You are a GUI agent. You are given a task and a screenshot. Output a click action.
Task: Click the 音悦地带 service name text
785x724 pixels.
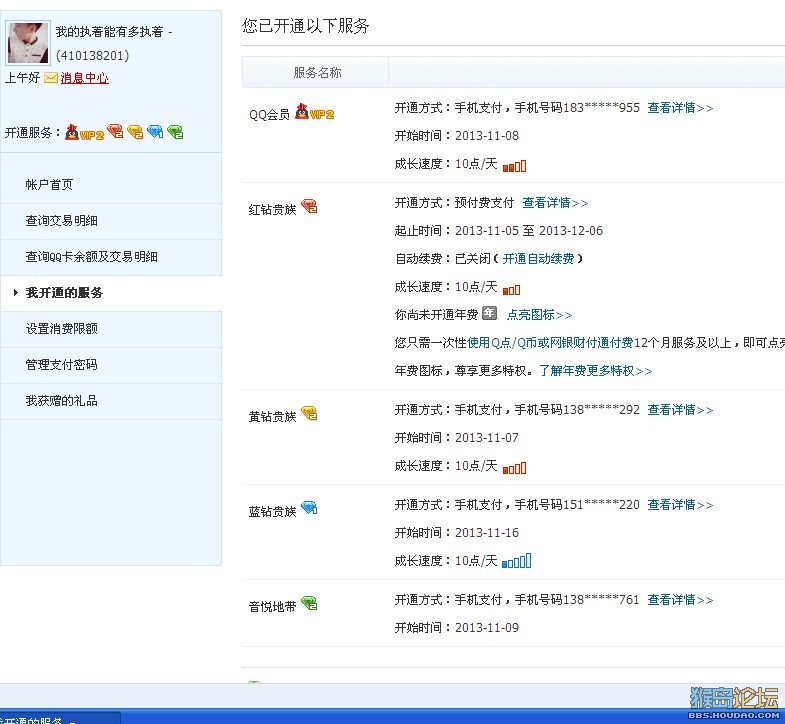[x=272, y=607]
